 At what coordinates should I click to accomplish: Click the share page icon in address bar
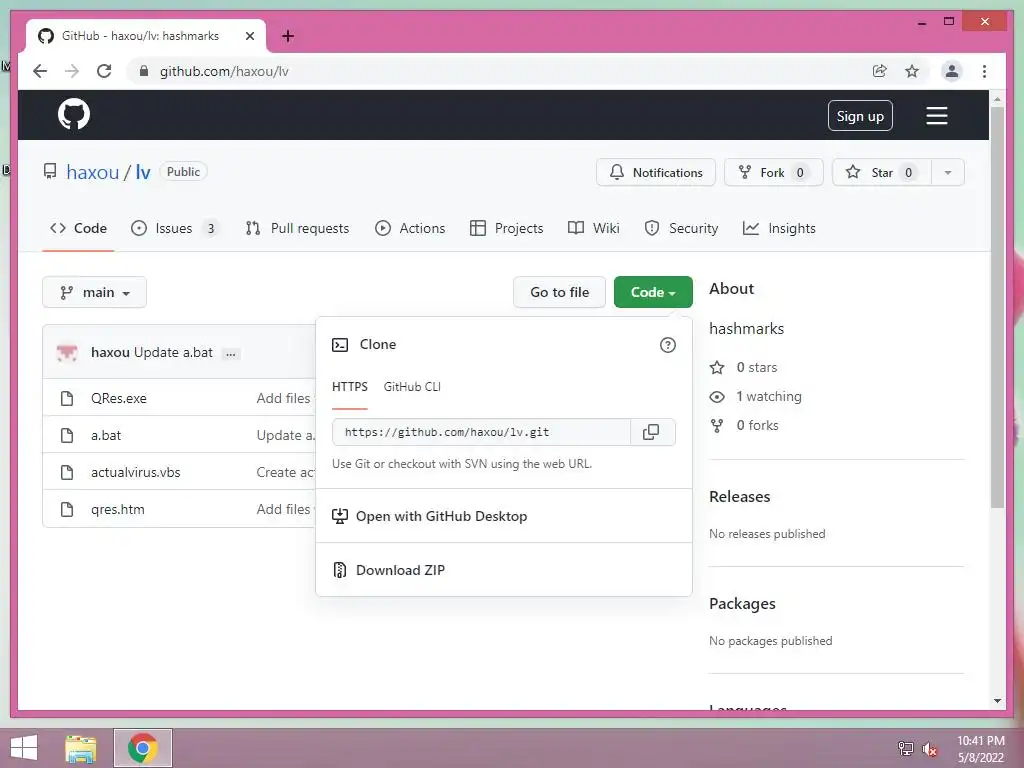pos(880,71)
